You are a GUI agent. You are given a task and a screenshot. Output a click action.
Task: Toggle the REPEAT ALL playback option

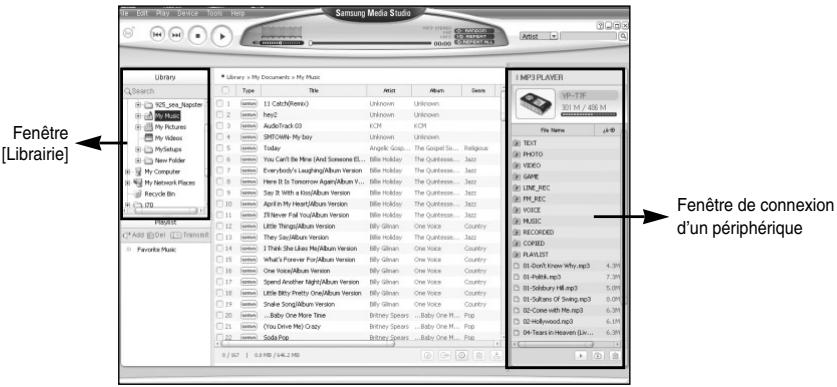[474, 42]
